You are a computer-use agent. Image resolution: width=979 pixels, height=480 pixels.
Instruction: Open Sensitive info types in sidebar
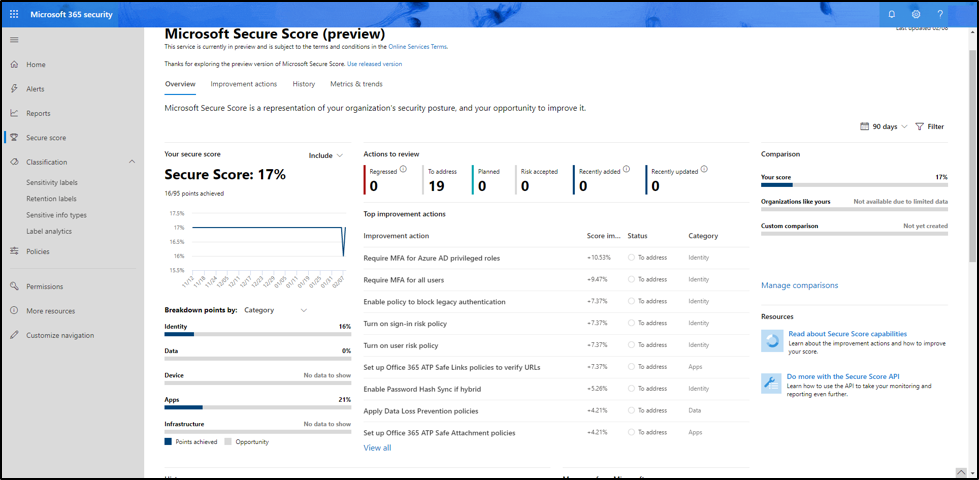(x=56, y=215)
